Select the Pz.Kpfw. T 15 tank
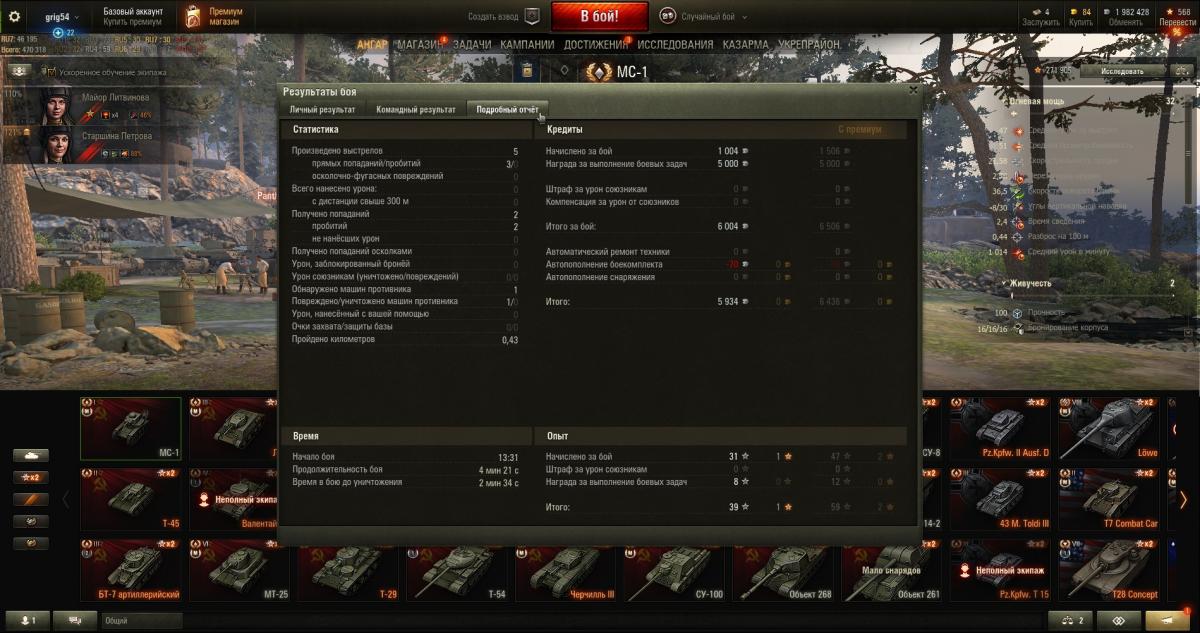 [1000, 570]
